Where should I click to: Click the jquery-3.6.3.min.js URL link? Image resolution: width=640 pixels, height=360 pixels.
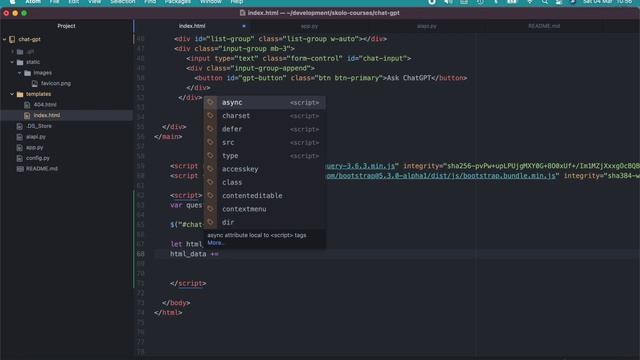360,166
